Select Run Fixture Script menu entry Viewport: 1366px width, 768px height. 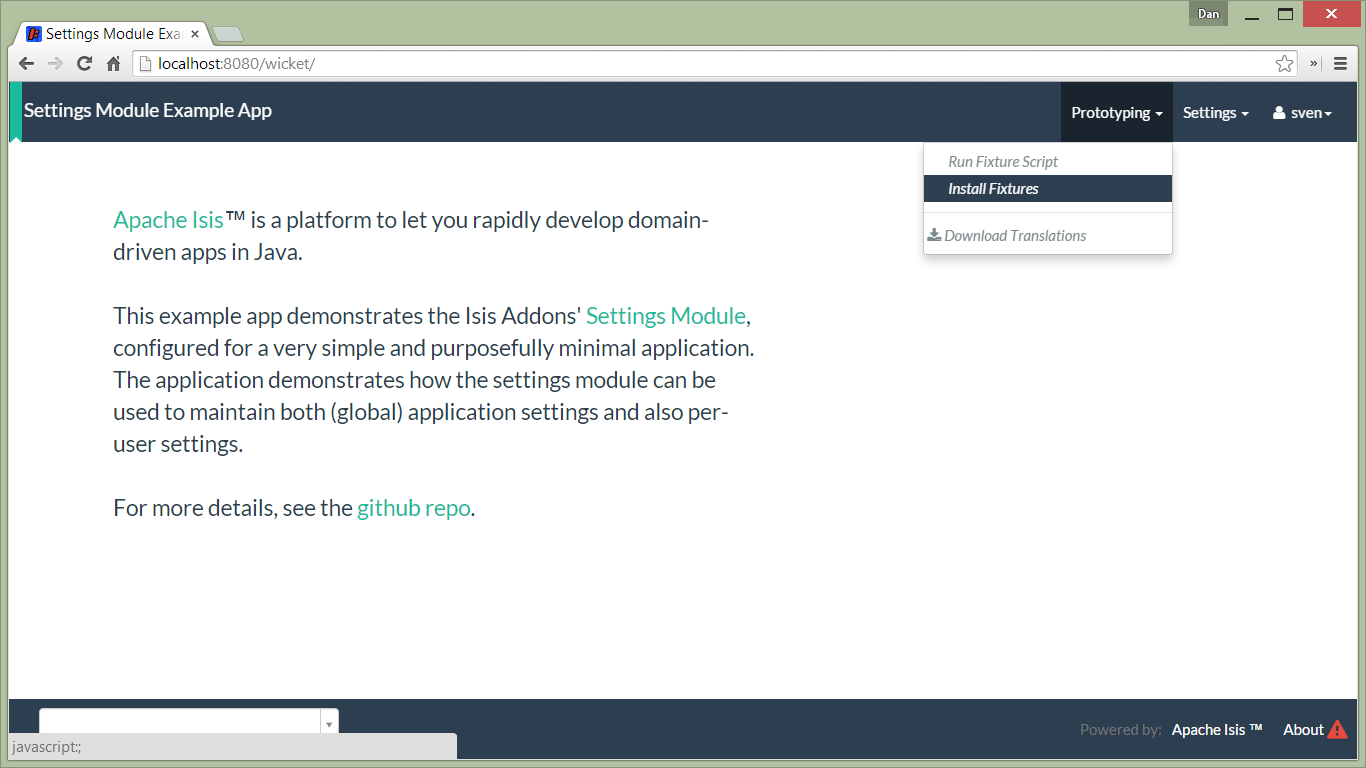click(x=1048, y=161)
